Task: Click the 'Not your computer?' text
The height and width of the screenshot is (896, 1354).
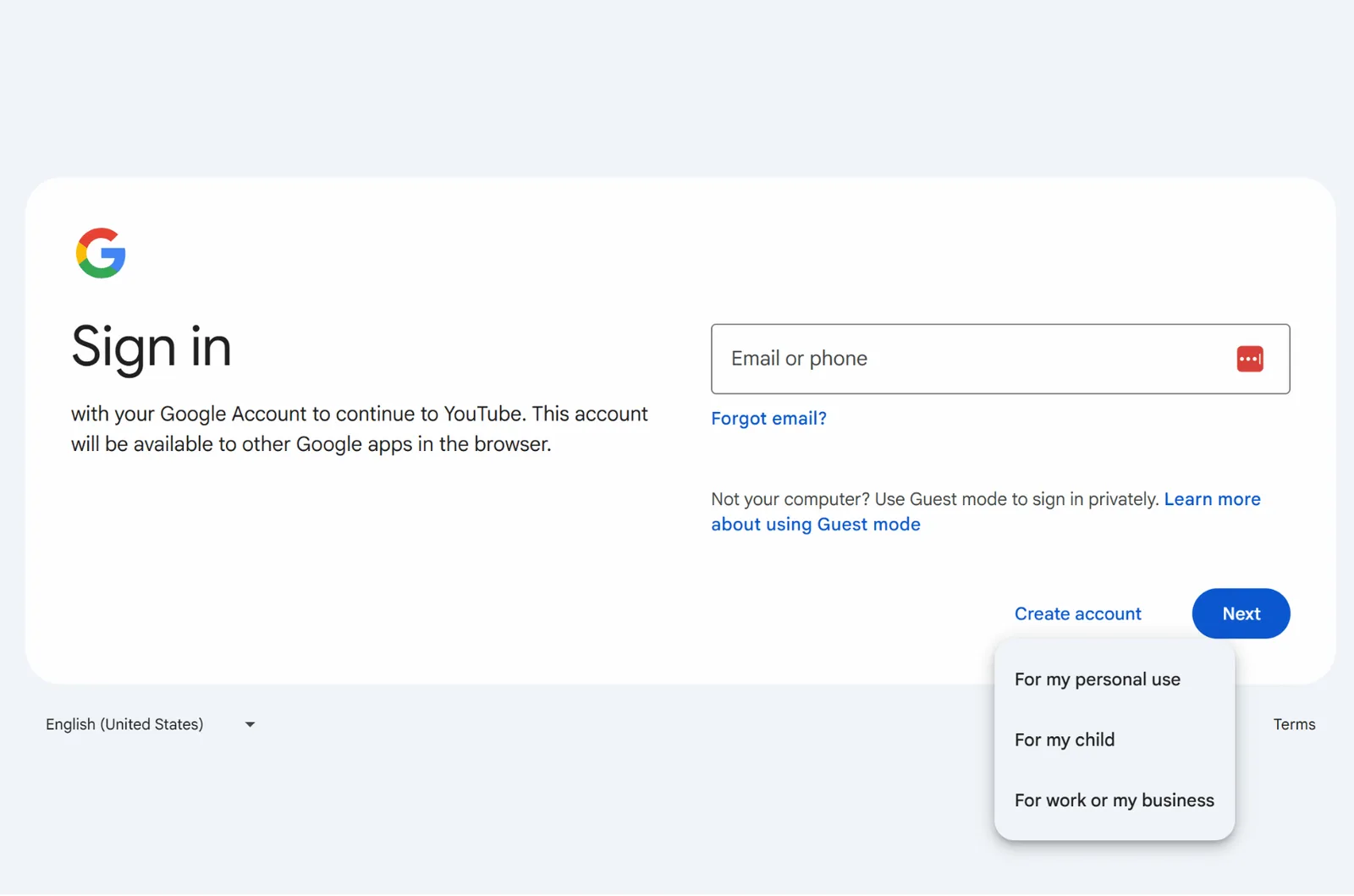Action: pyautogui.click(x=790, y=499)
